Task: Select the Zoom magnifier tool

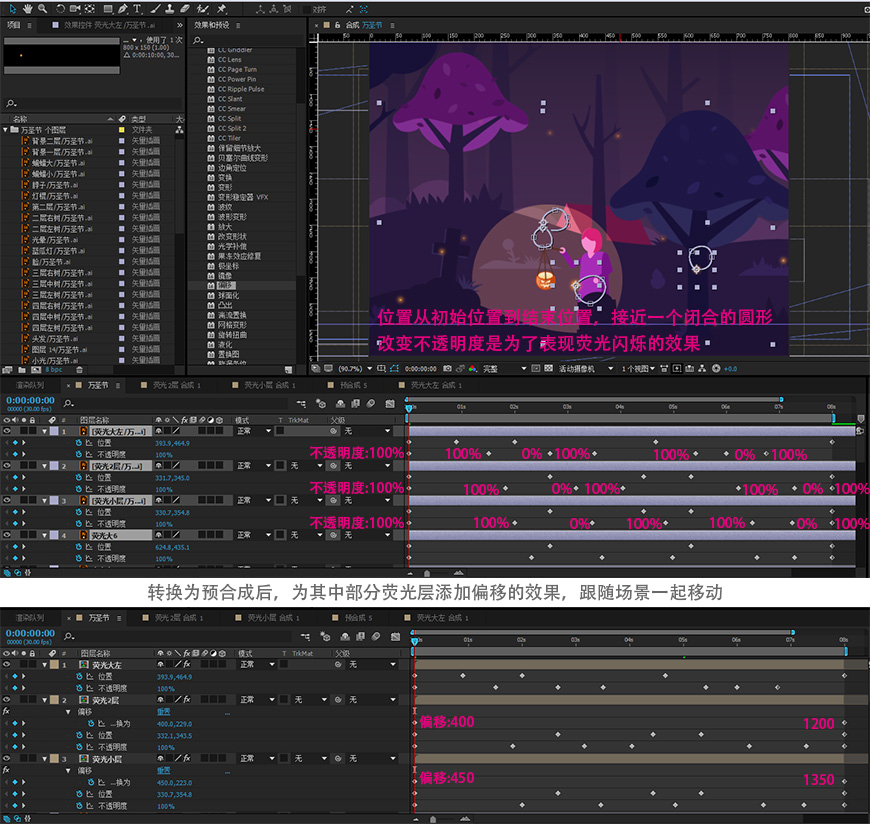Action: tap(42, 9)
